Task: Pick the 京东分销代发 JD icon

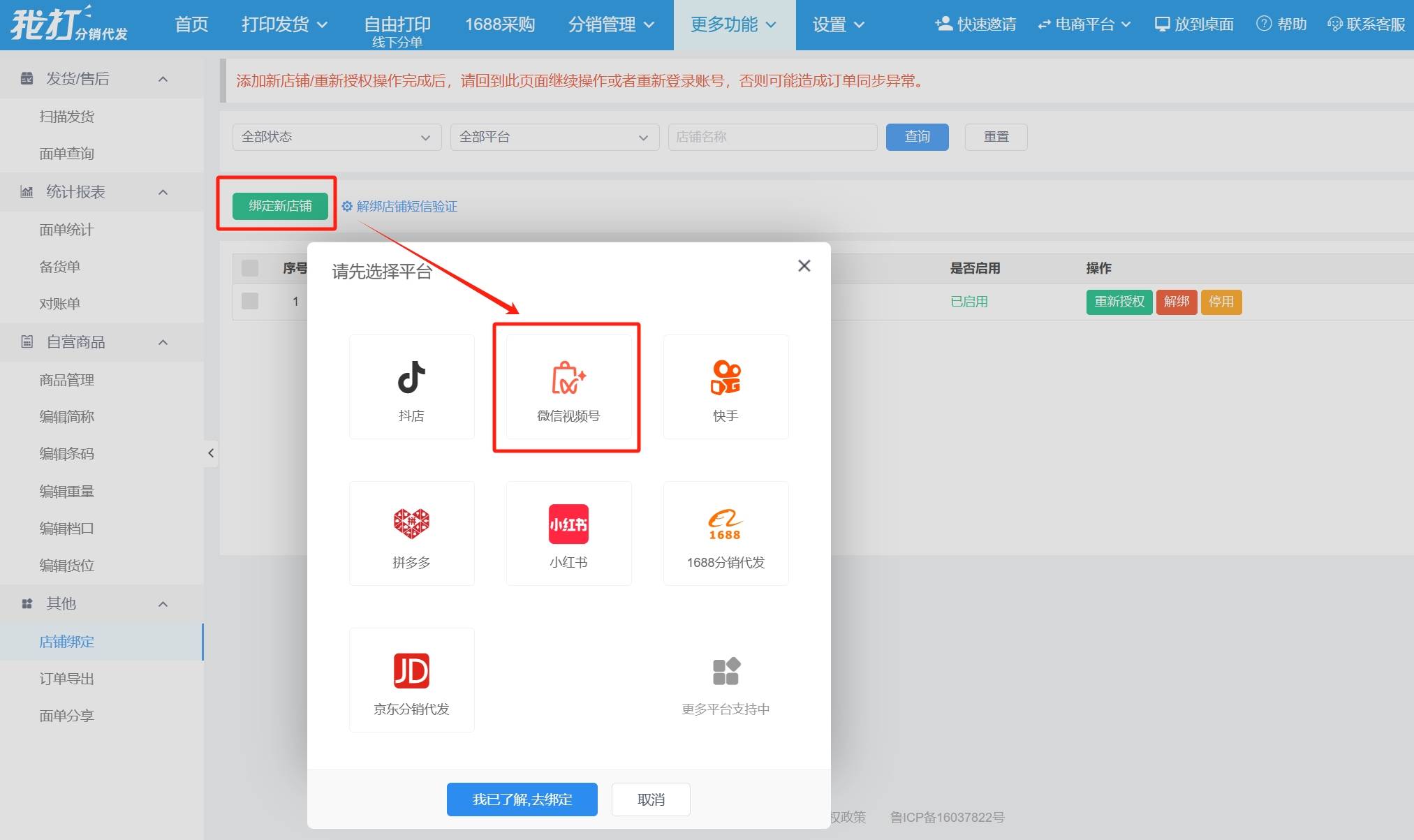Action: pyautogui.click(x=411, y=671)
